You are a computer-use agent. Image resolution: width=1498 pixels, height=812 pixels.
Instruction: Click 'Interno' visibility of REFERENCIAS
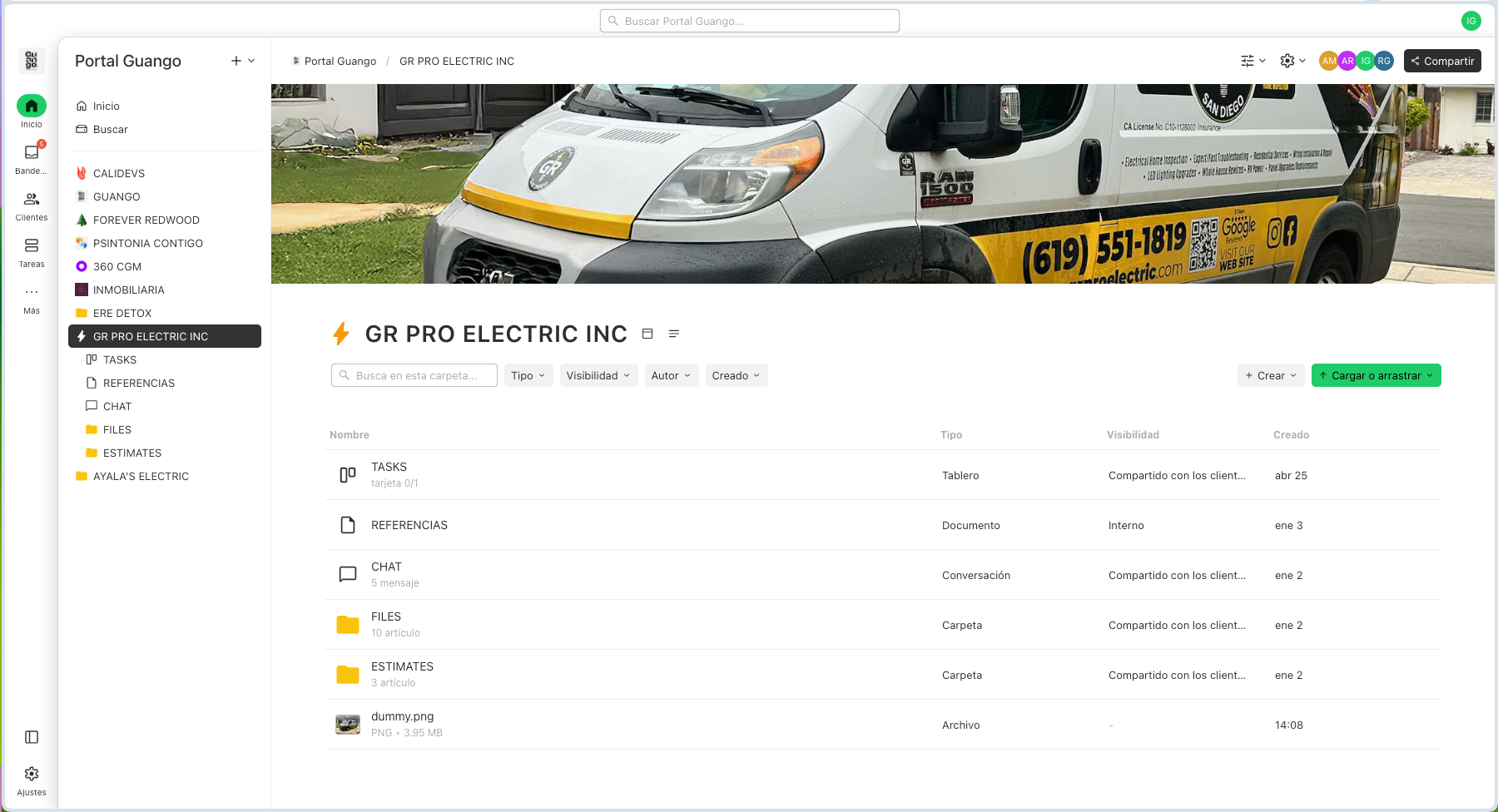coord(1126,525)
